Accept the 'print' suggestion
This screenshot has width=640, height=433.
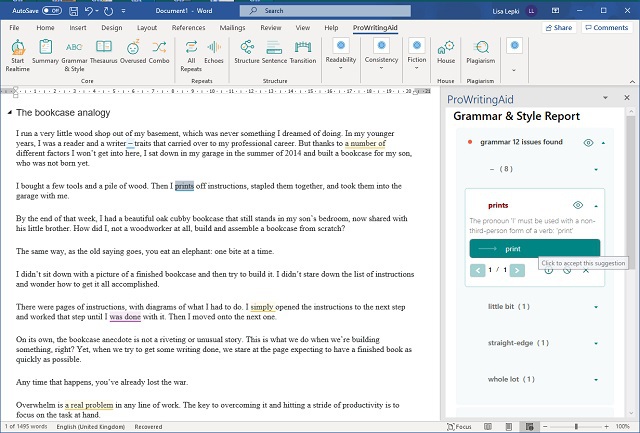coord(535,249)
